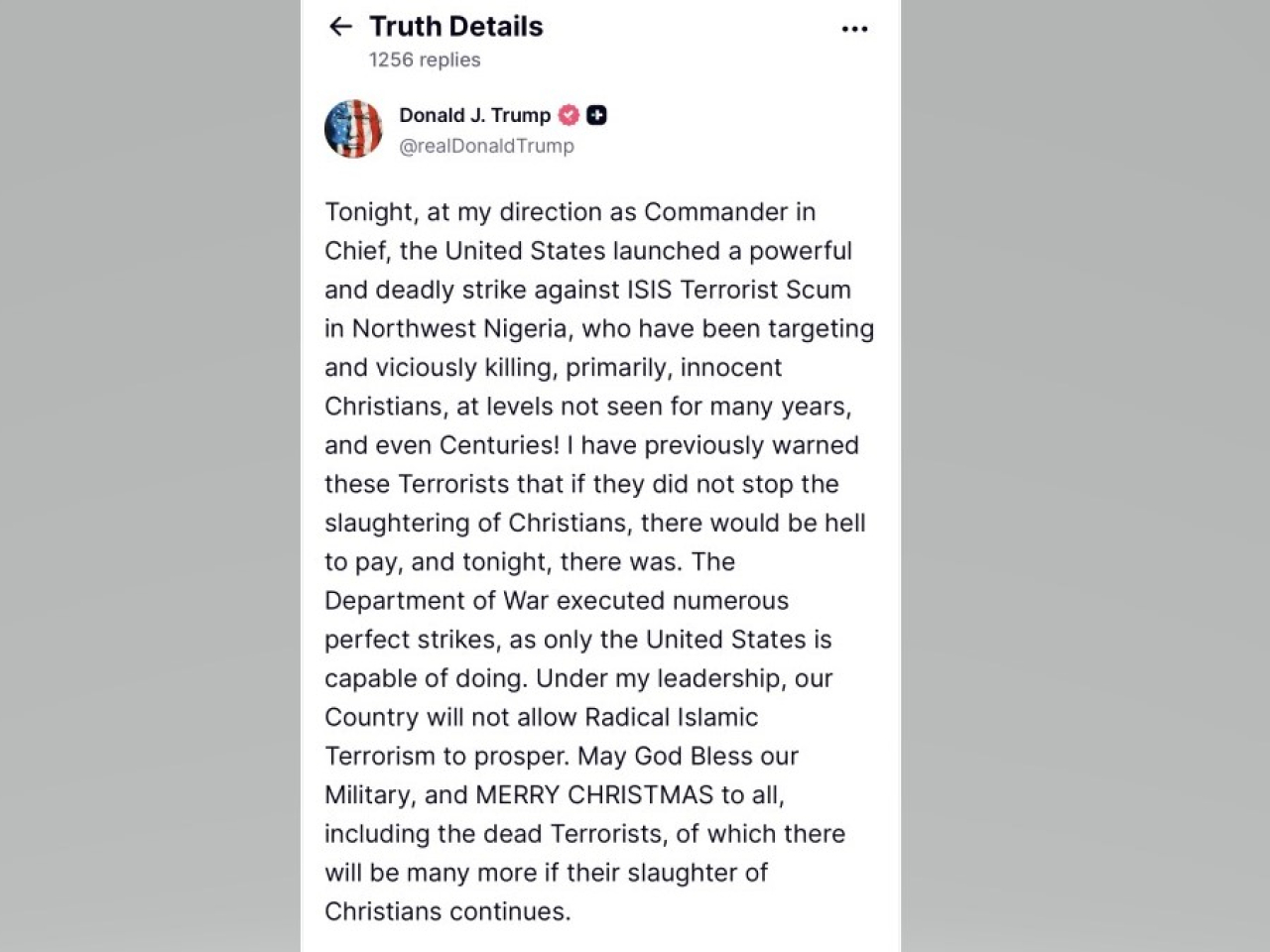Go back using the left arrow

[x=340, y=27]
